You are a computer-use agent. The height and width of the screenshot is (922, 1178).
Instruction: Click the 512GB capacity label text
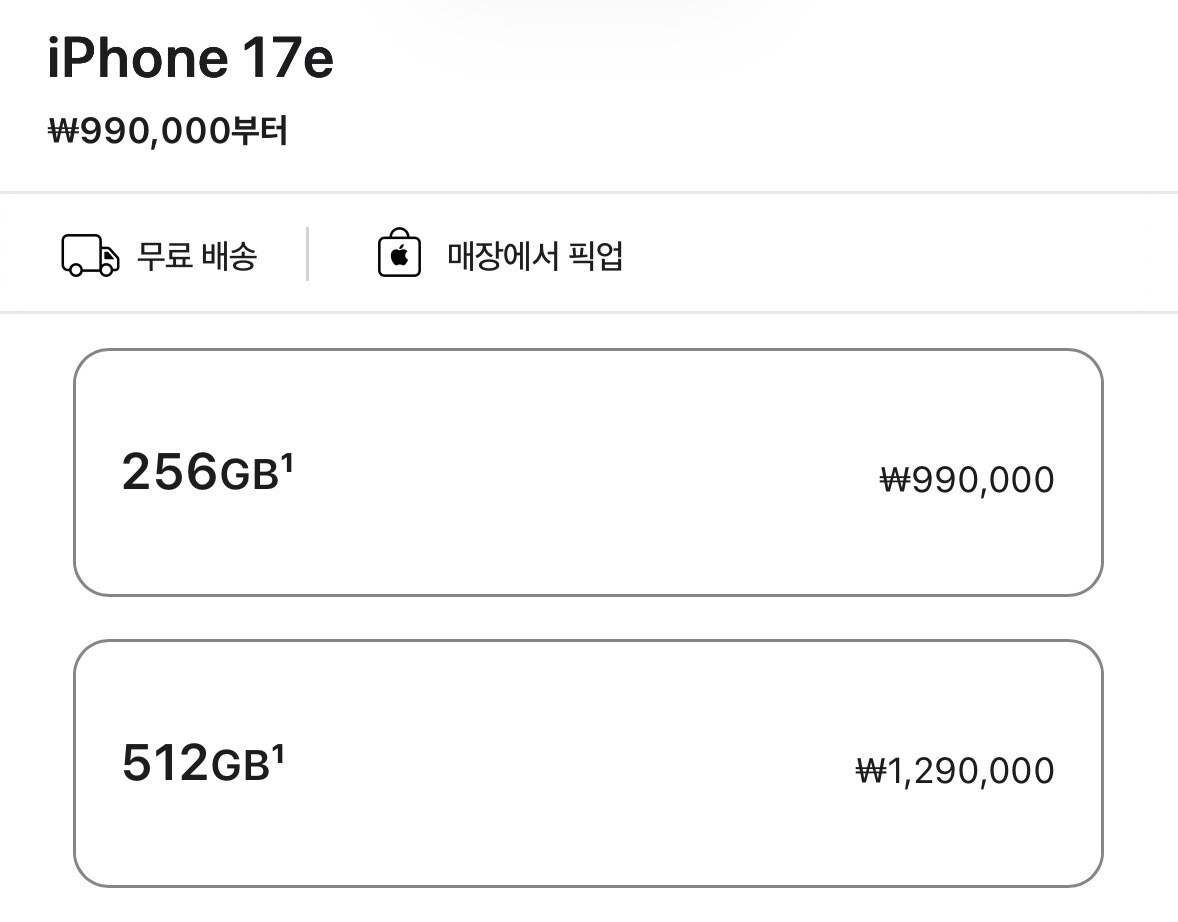pos(196,764)
